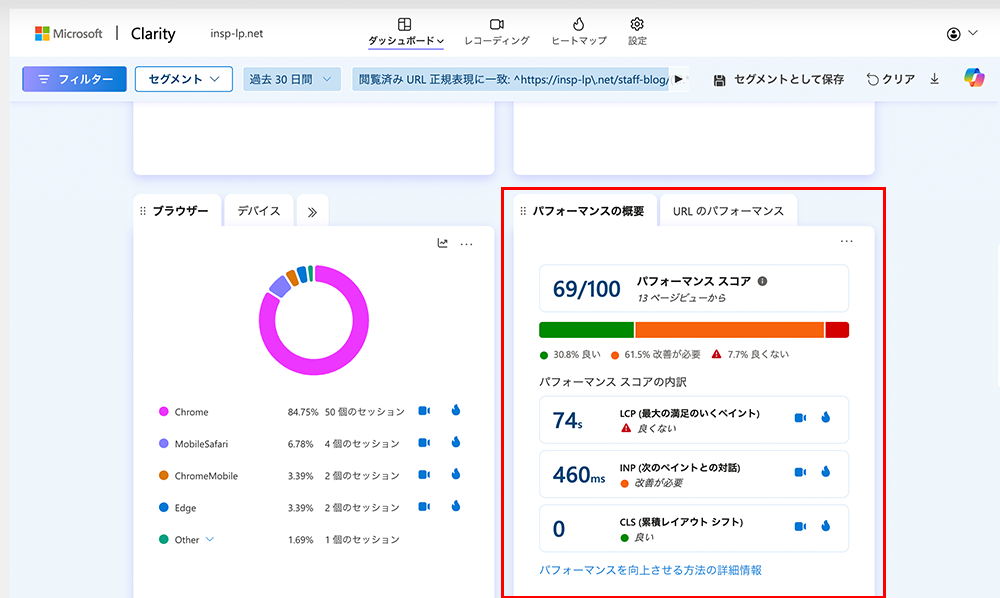Click the orange 改善が必要 bar segment
1000x598 pixels.
tap(730, 330)
